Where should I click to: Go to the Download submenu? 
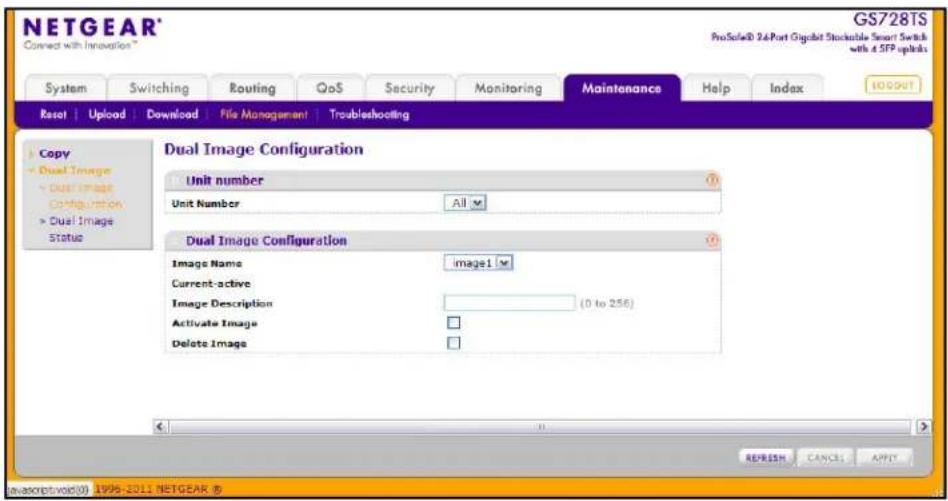pyautogui.click(x=172, y=114)
